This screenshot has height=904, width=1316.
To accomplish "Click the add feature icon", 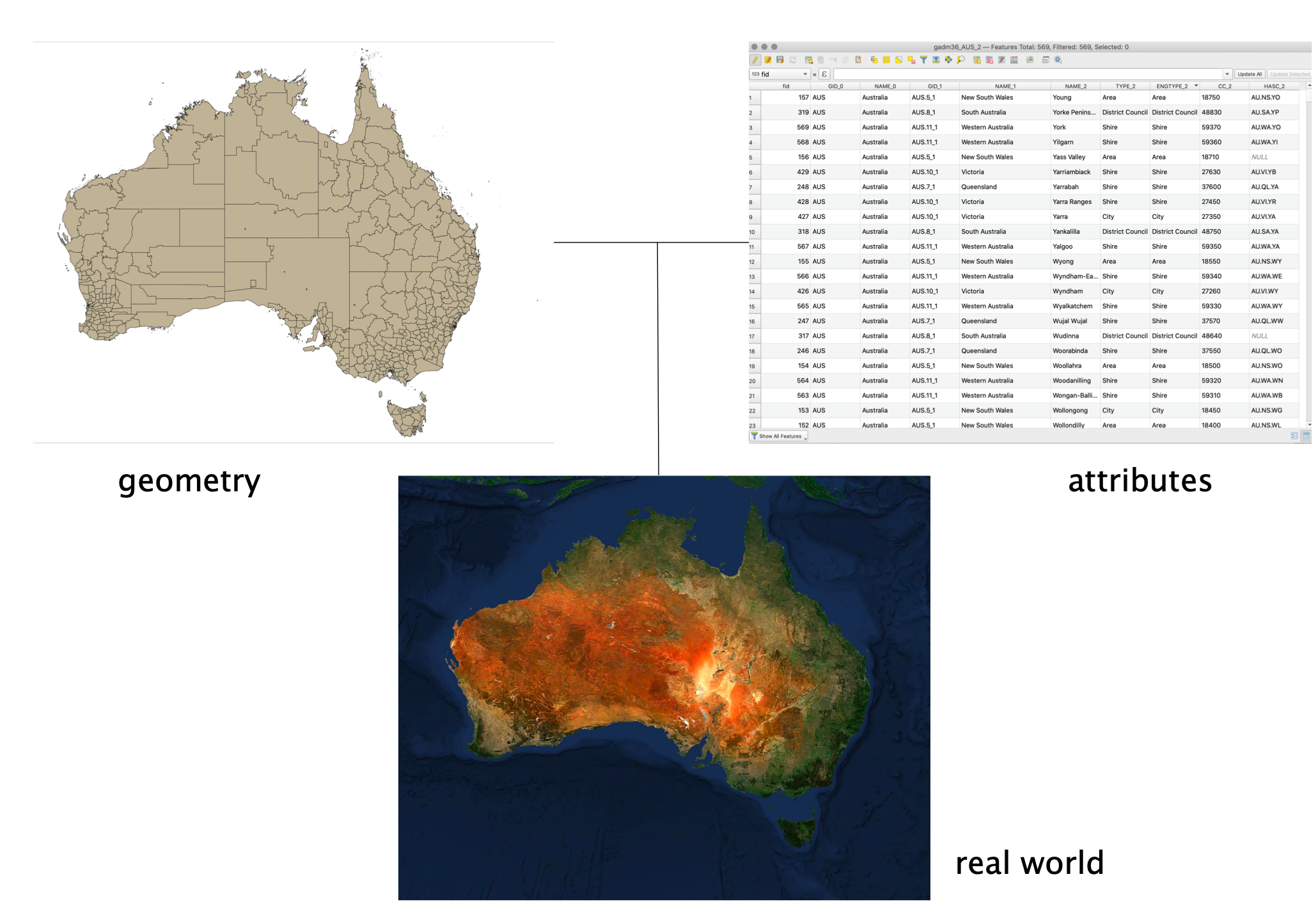I will (809, 59).
